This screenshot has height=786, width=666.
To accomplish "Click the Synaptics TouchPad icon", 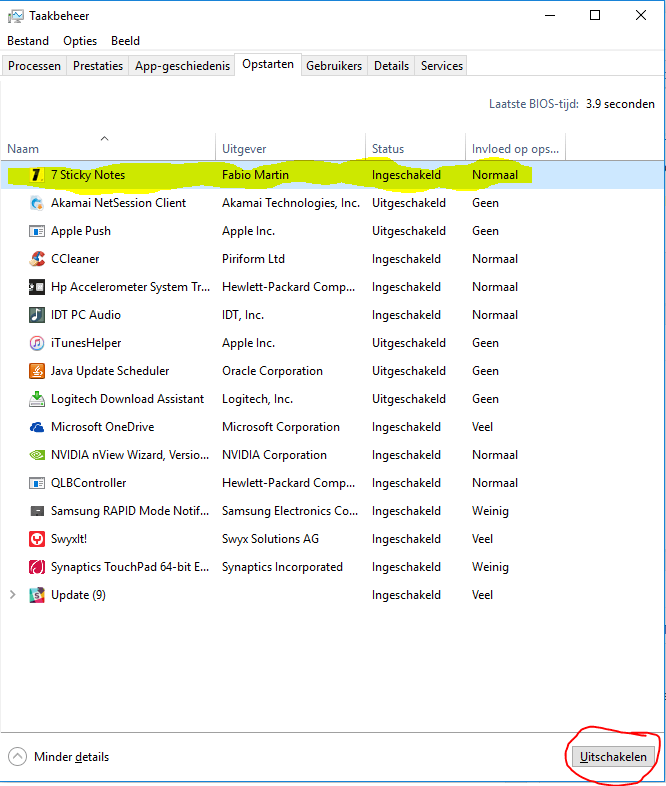I will 37,567.
